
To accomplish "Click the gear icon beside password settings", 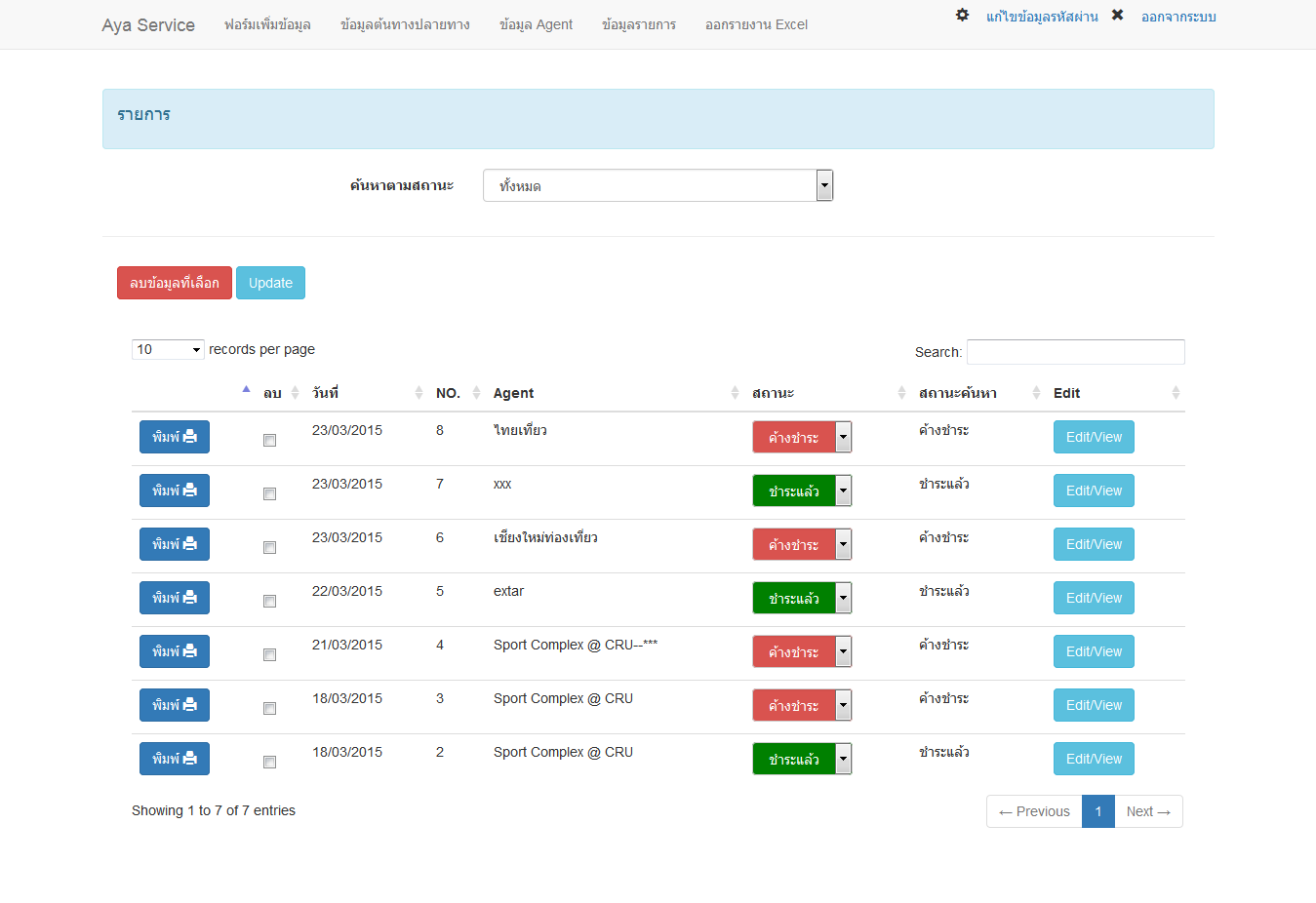I will pyautogui.click(x=962, y=16).
